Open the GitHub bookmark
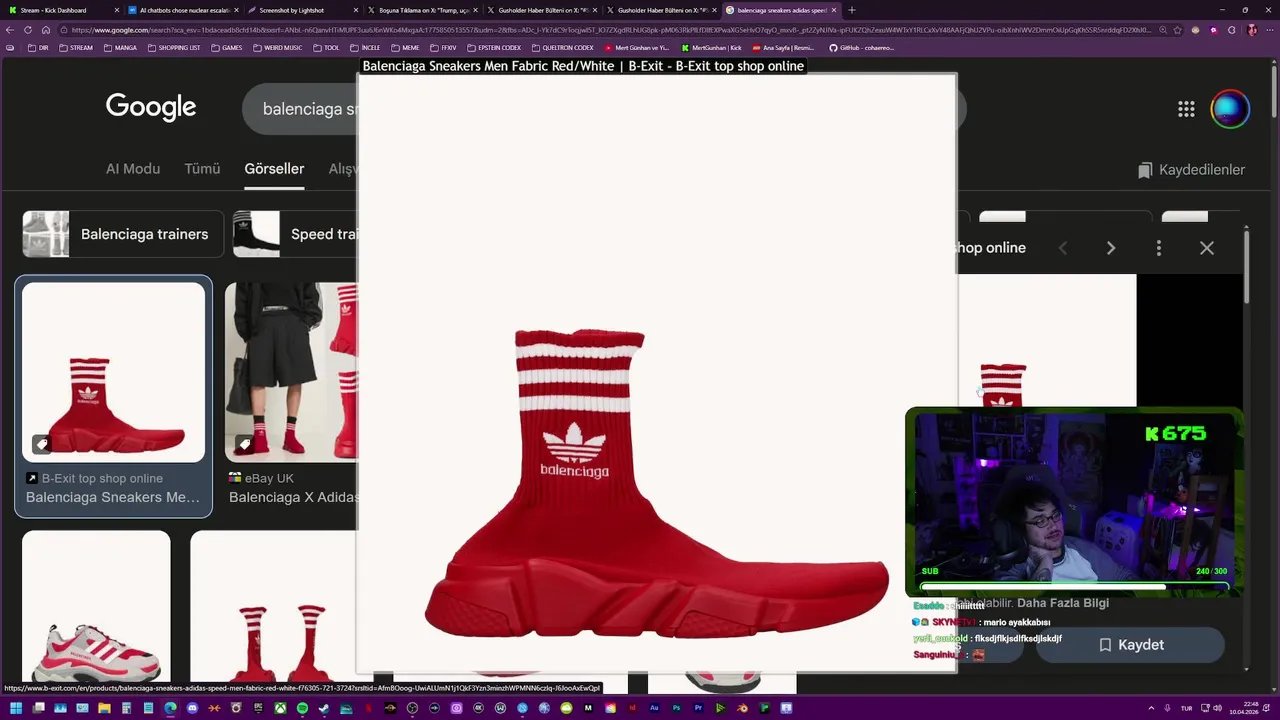Image resolution: width=1280 pixels, height=720 pixels. (861, 47)
